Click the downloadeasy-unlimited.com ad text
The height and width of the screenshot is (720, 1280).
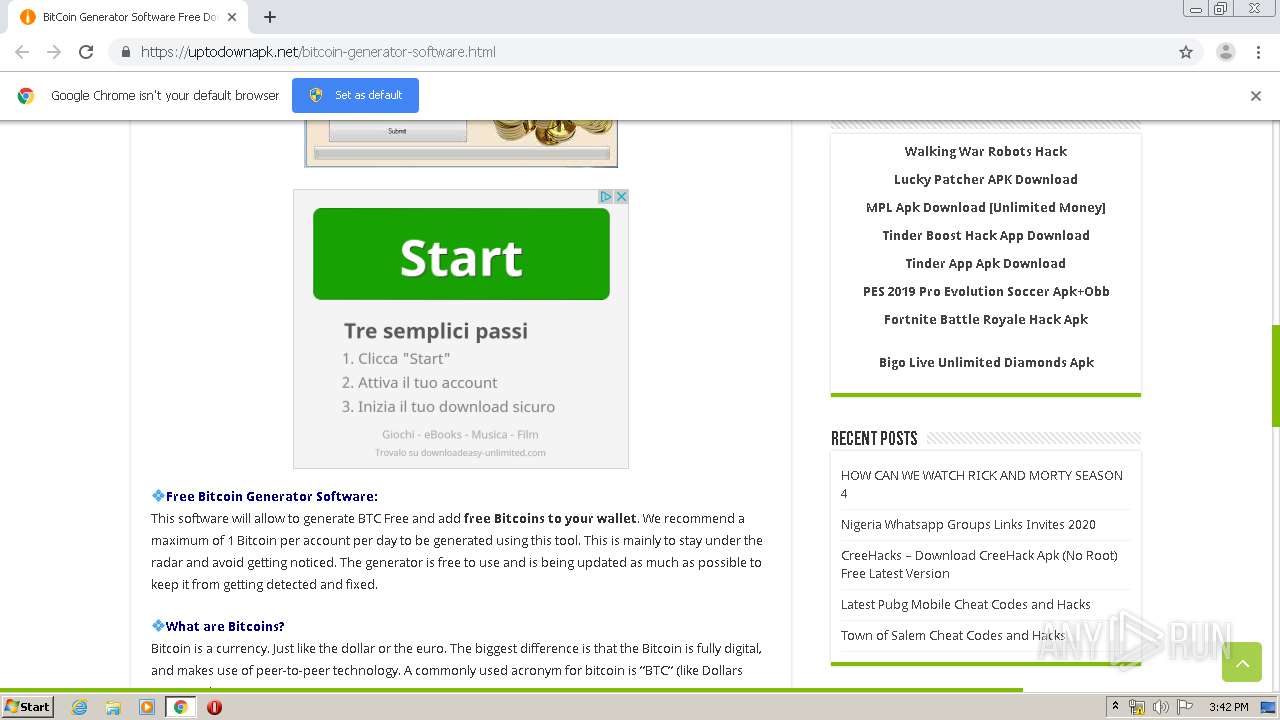460,452
